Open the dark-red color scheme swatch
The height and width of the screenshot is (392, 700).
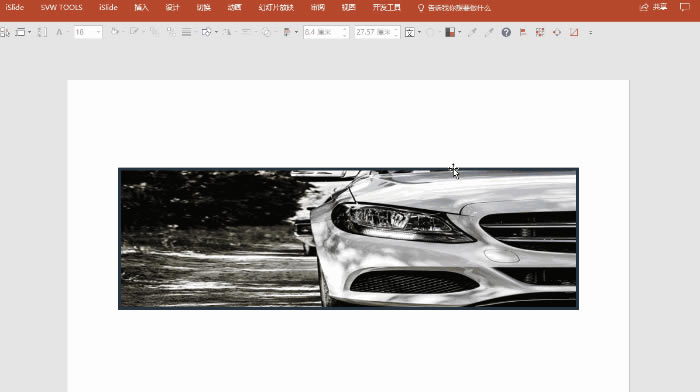point(450,32)
